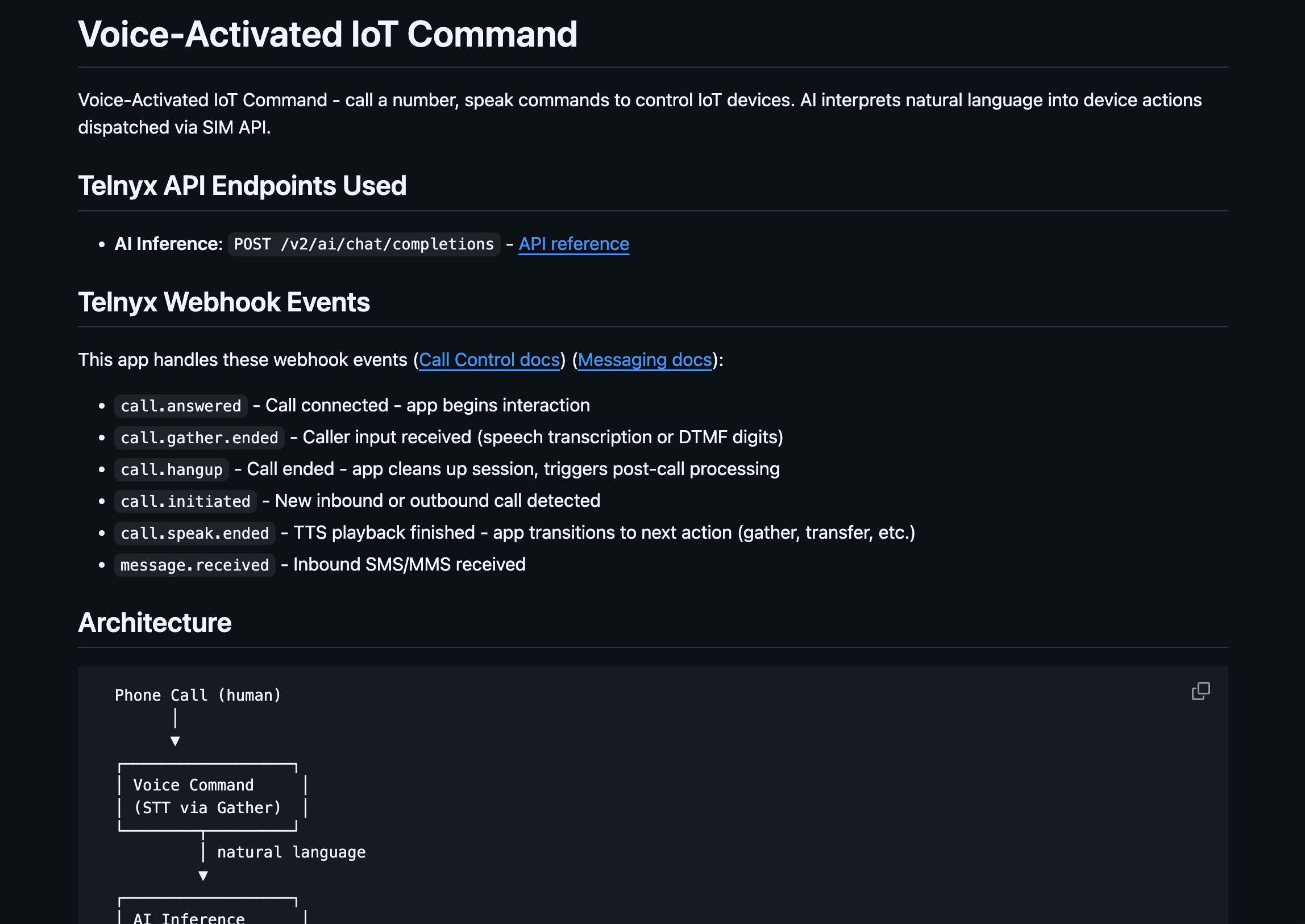Click the call.answered event code
This screenshot has width=1305, height=924.
click(181, 406)
